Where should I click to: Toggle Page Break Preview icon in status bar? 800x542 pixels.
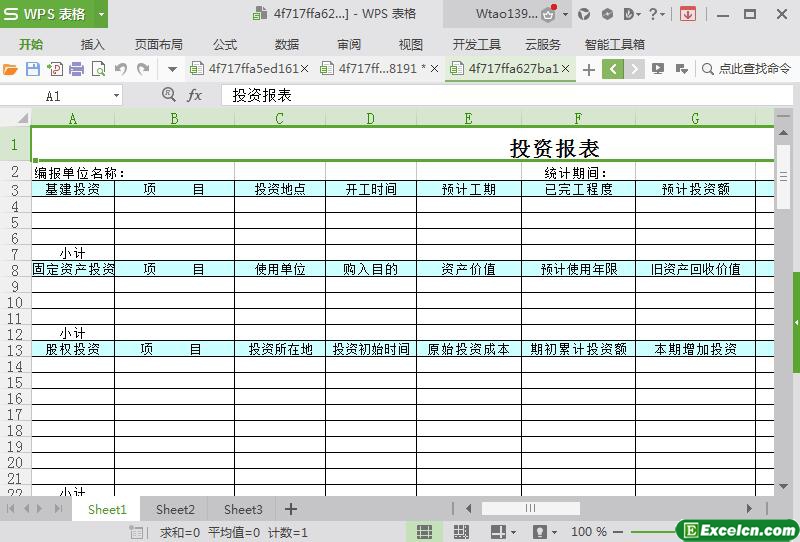[x=461, y=532]
